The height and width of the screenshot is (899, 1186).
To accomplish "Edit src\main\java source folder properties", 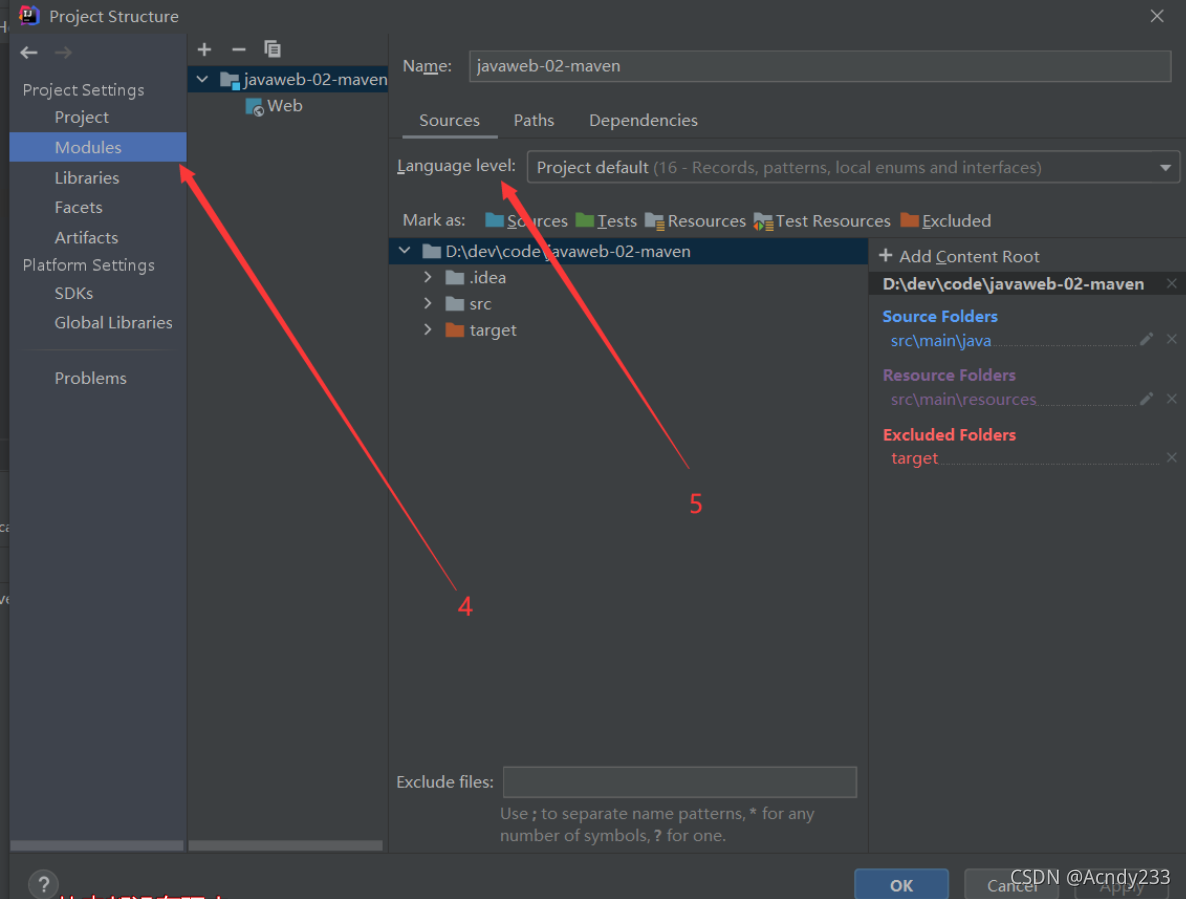I will [x=1147, y=339].
